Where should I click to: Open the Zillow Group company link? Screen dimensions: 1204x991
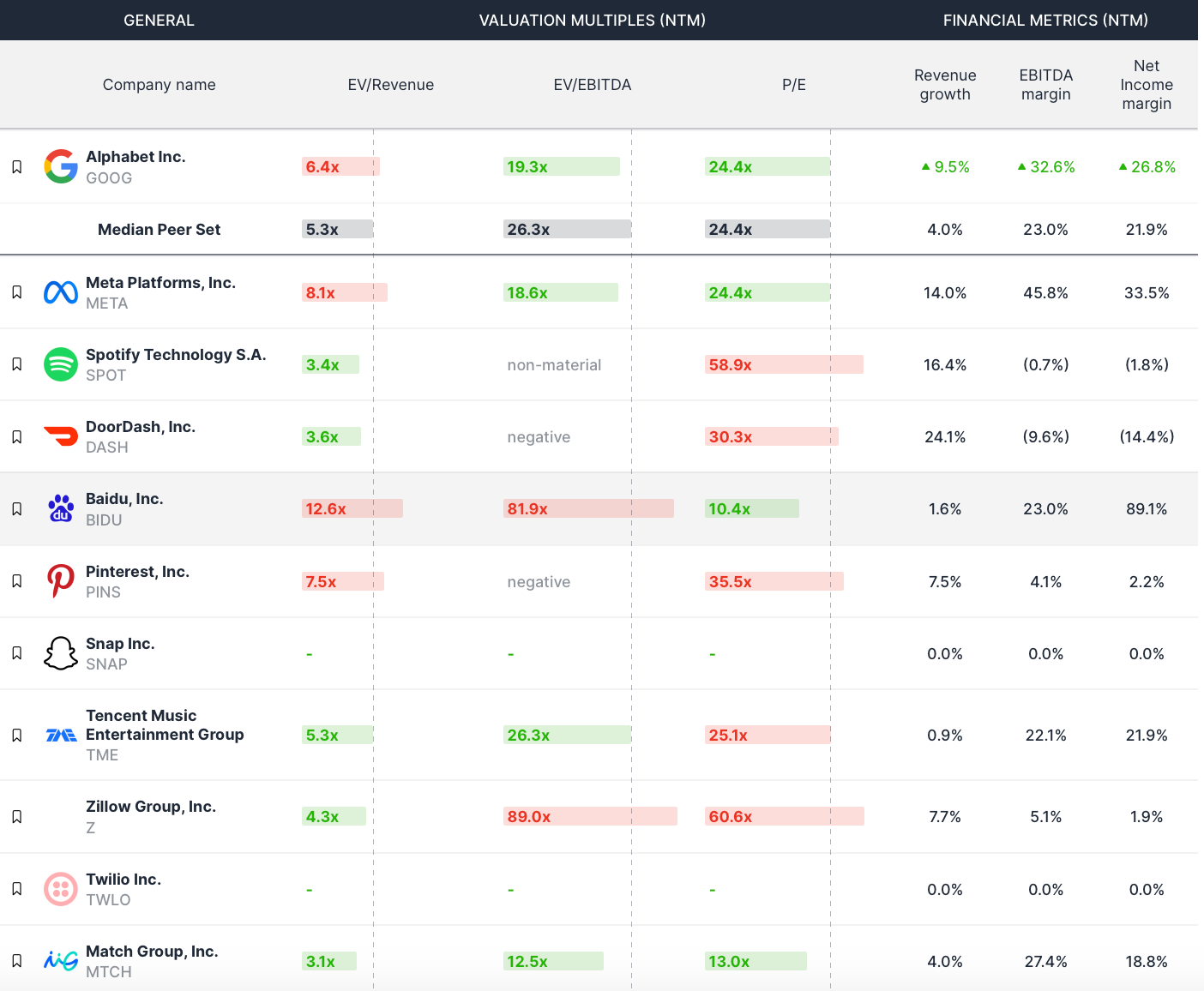pyautogui.click(x=151, y=806)
